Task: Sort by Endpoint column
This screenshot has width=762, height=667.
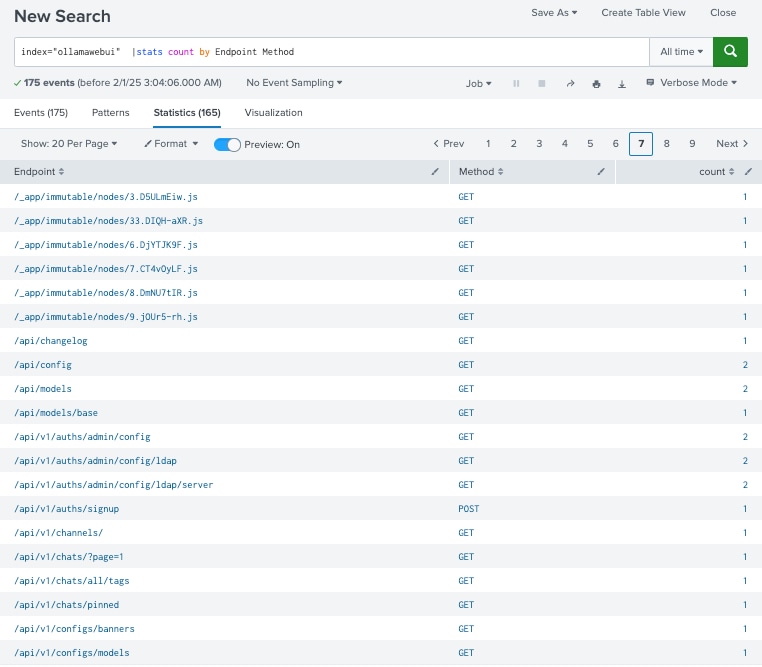Action: pos(39,171)
